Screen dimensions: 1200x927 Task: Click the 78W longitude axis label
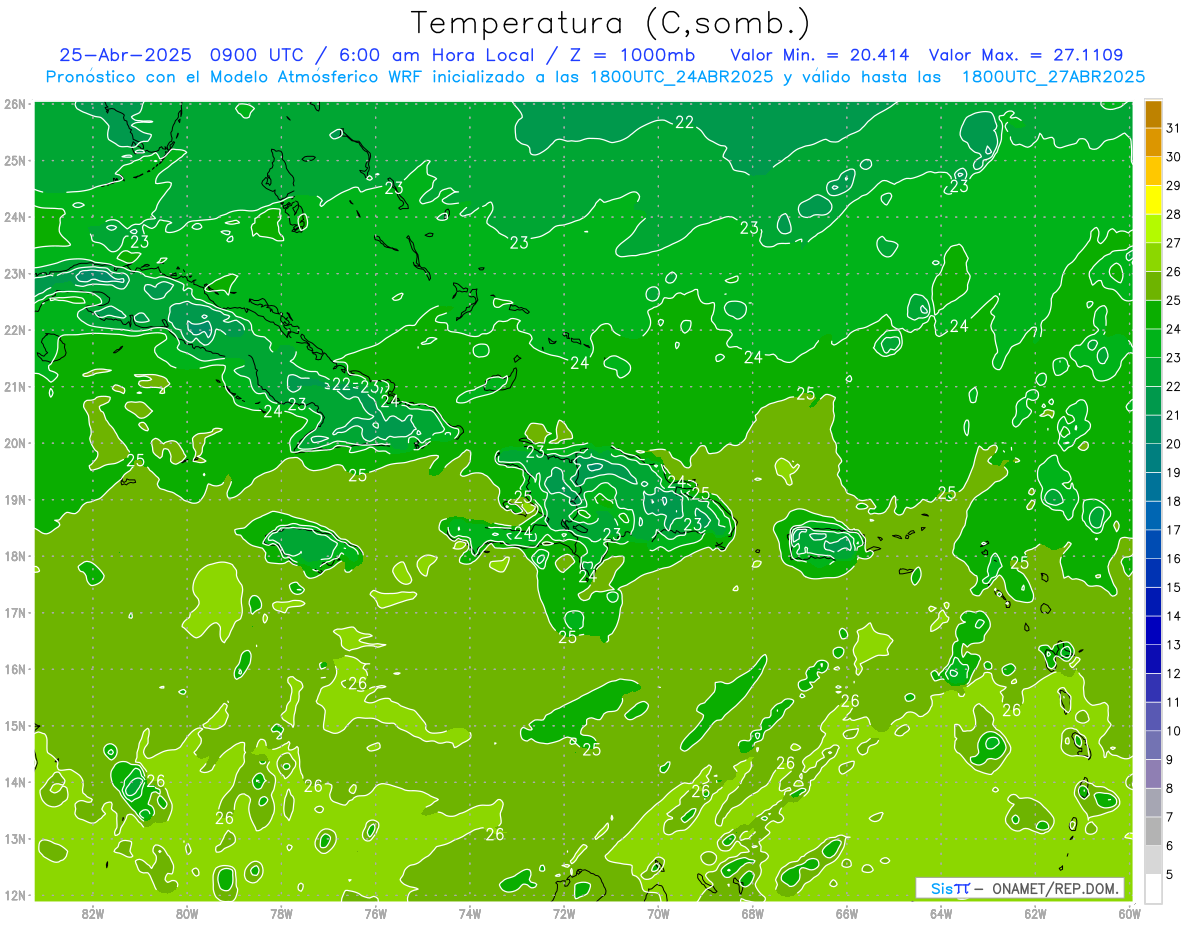click(281, 913)
